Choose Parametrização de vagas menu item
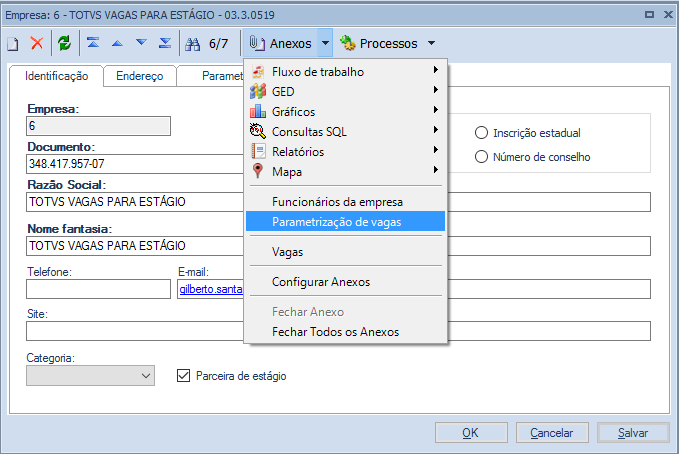 (345, 221)
